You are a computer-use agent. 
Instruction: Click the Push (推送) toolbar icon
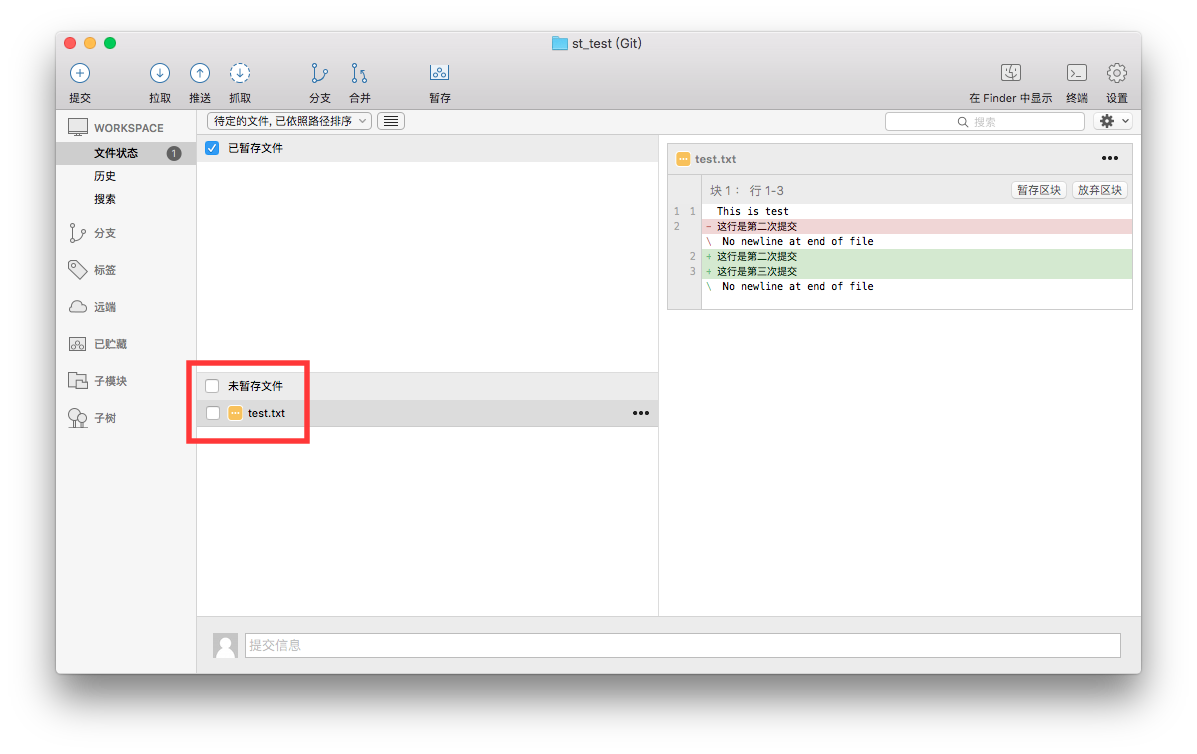pyautogui.click(x=200, y=73)
